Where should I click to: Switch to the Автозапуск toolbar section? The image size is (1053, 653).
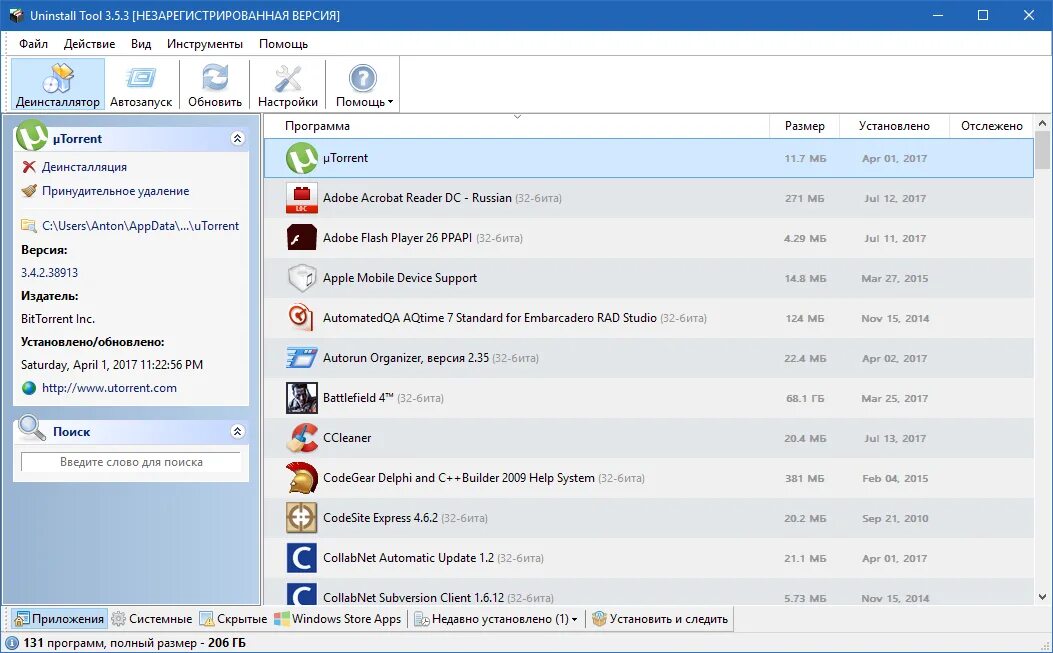(x=141, y=85)
